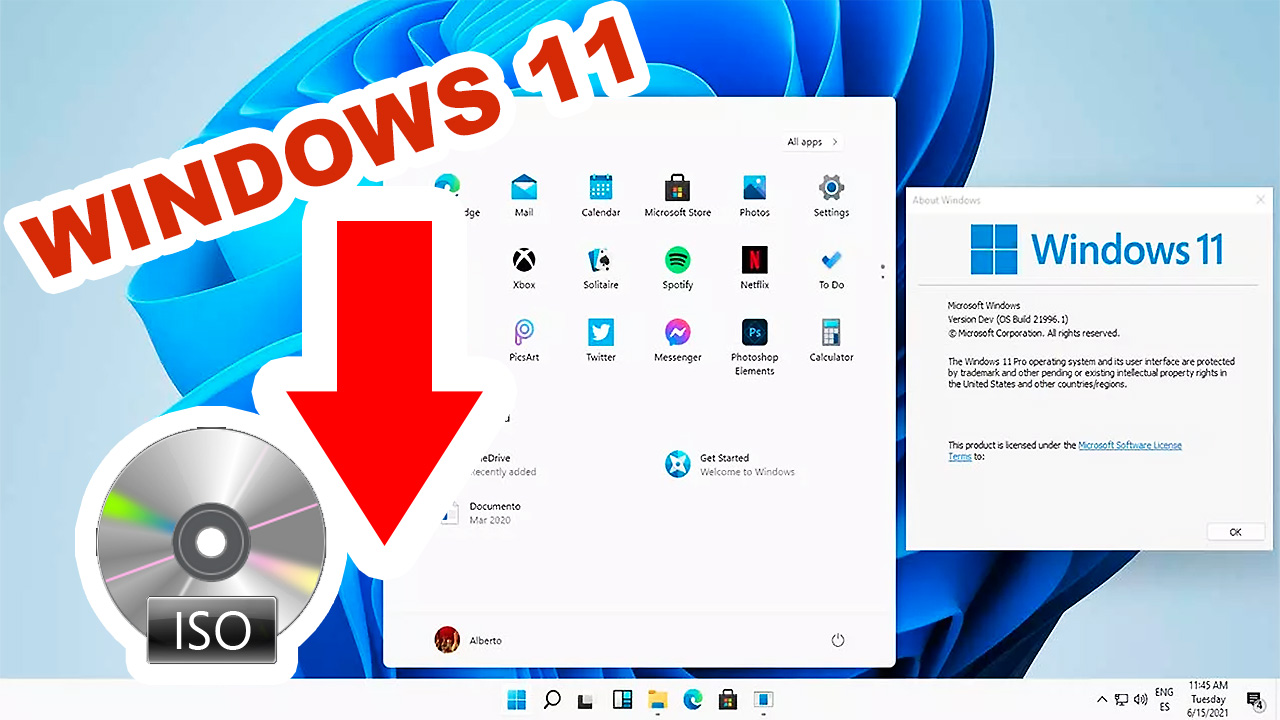Expand the All apps list

point(812,142)
